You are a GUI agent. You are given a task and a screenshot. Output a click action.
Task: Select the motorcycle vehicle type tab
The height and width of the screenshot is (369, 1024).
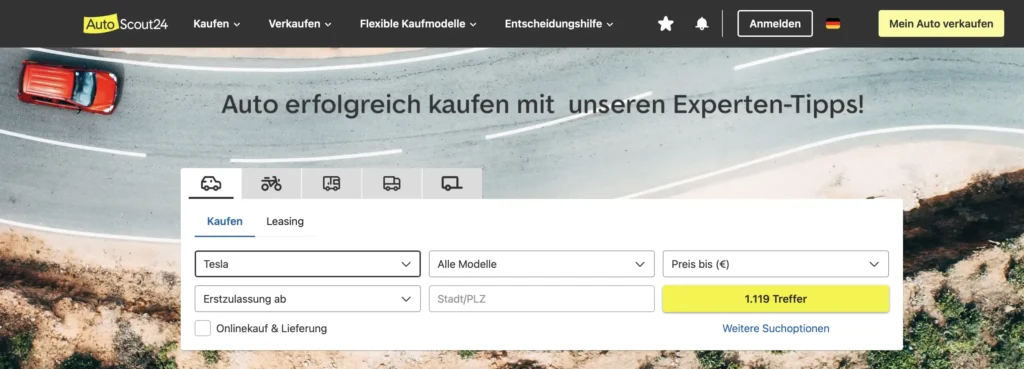[271, 184]
